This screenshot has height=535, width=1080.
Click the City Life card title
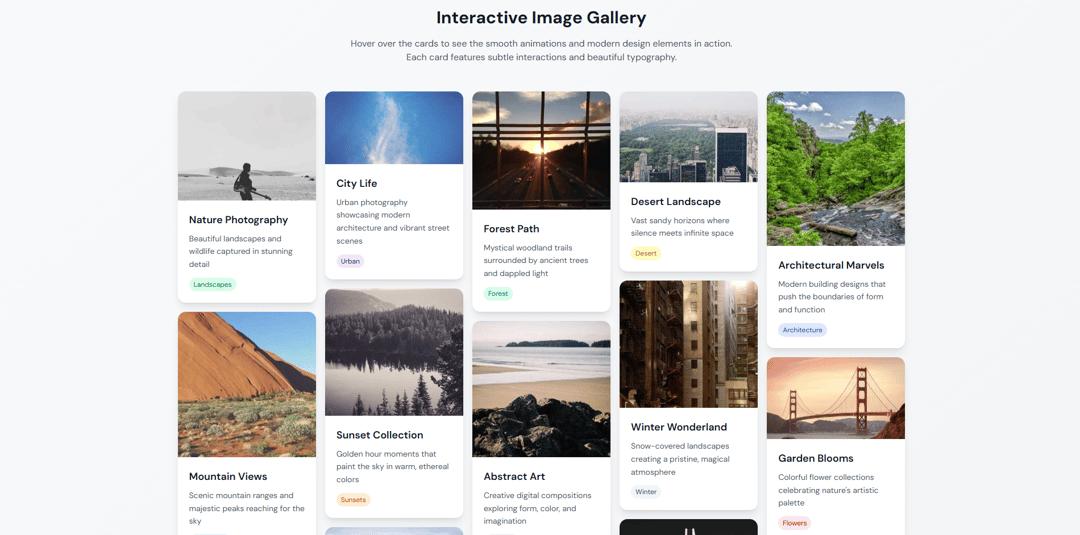(x=357, y=183)
